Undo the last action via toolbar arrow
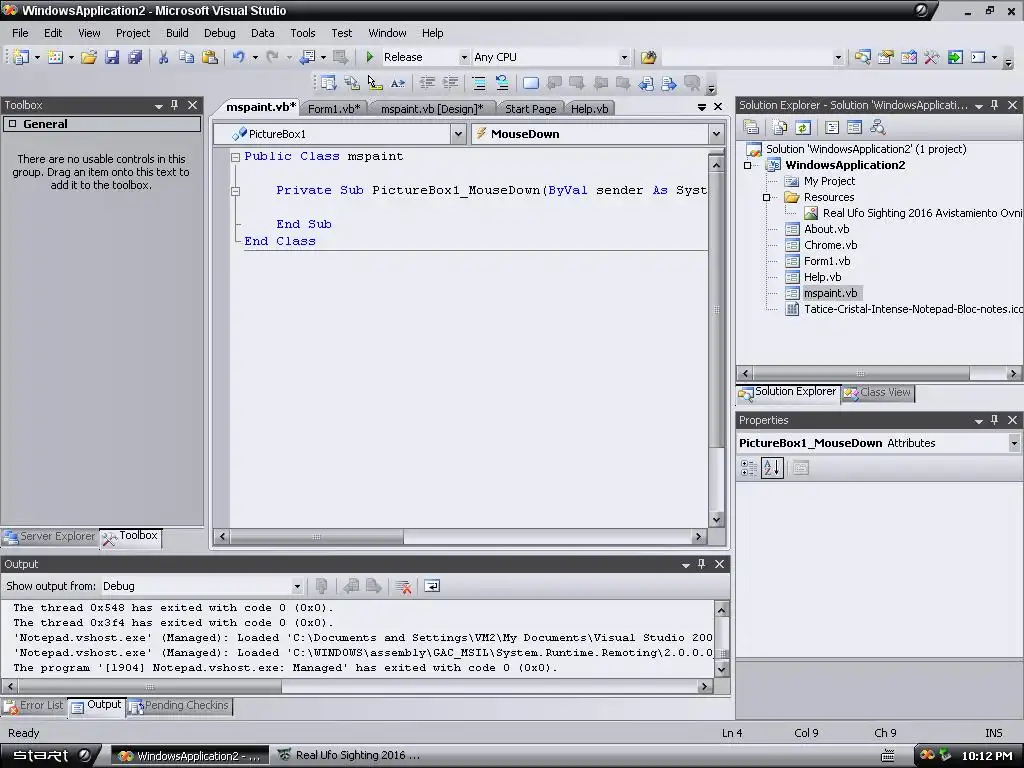This screenshot has width=1024, height=768. click(238, 57)
